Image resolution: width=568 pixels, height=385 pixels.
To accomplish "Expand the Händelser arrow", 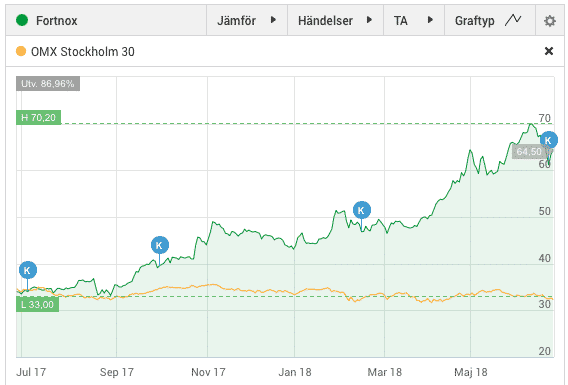I will pos(369,20).
